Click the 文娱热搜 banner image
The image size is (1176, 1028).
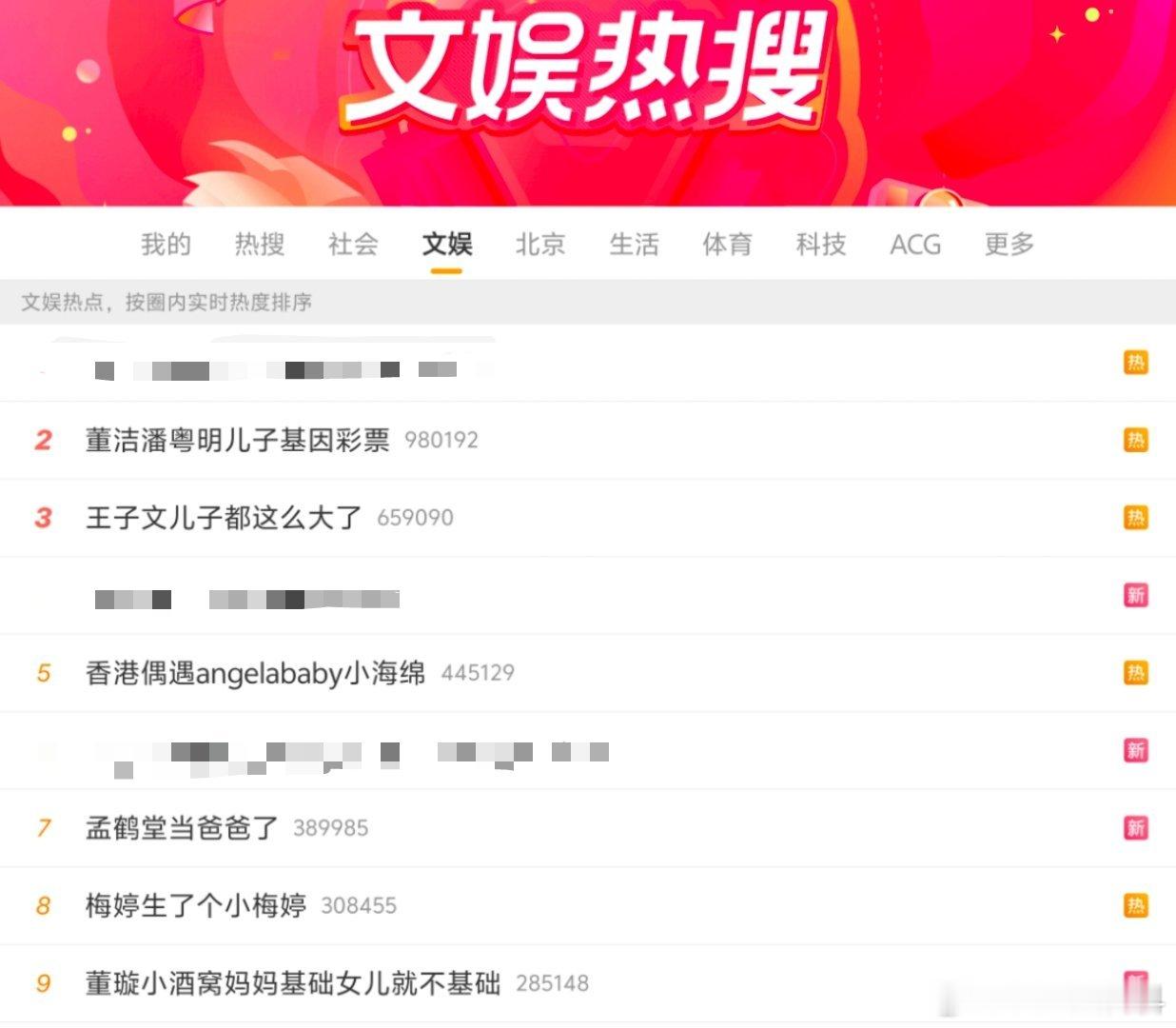[588, 103]
